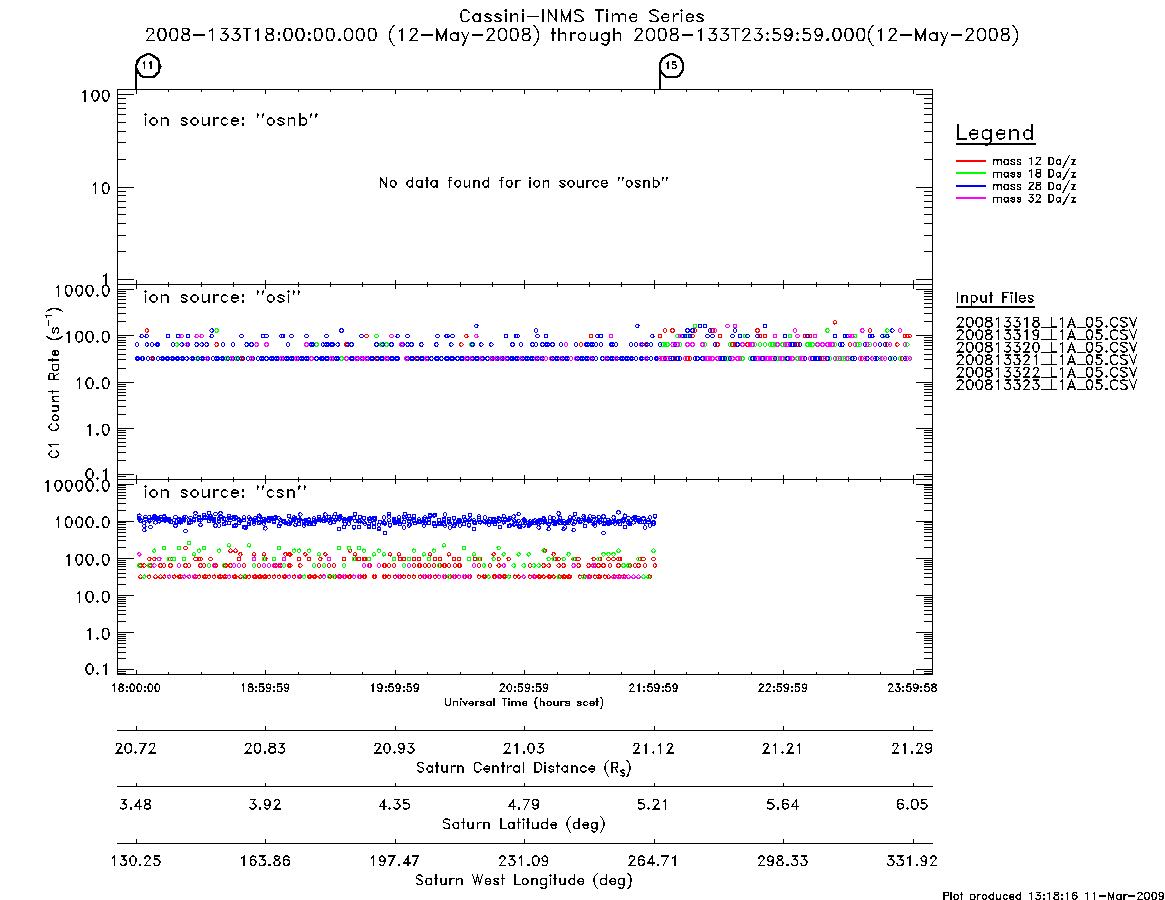Click the date range subtitle line
1165x900 pixels.
pyautogui.click(x=582, y=35)
